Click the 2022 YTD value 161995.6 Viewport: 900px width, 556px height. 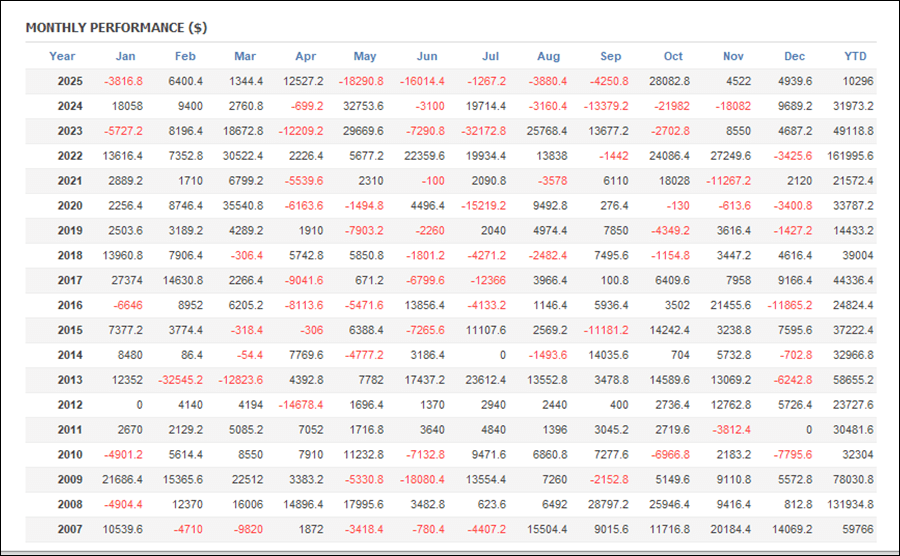[850, 156]
